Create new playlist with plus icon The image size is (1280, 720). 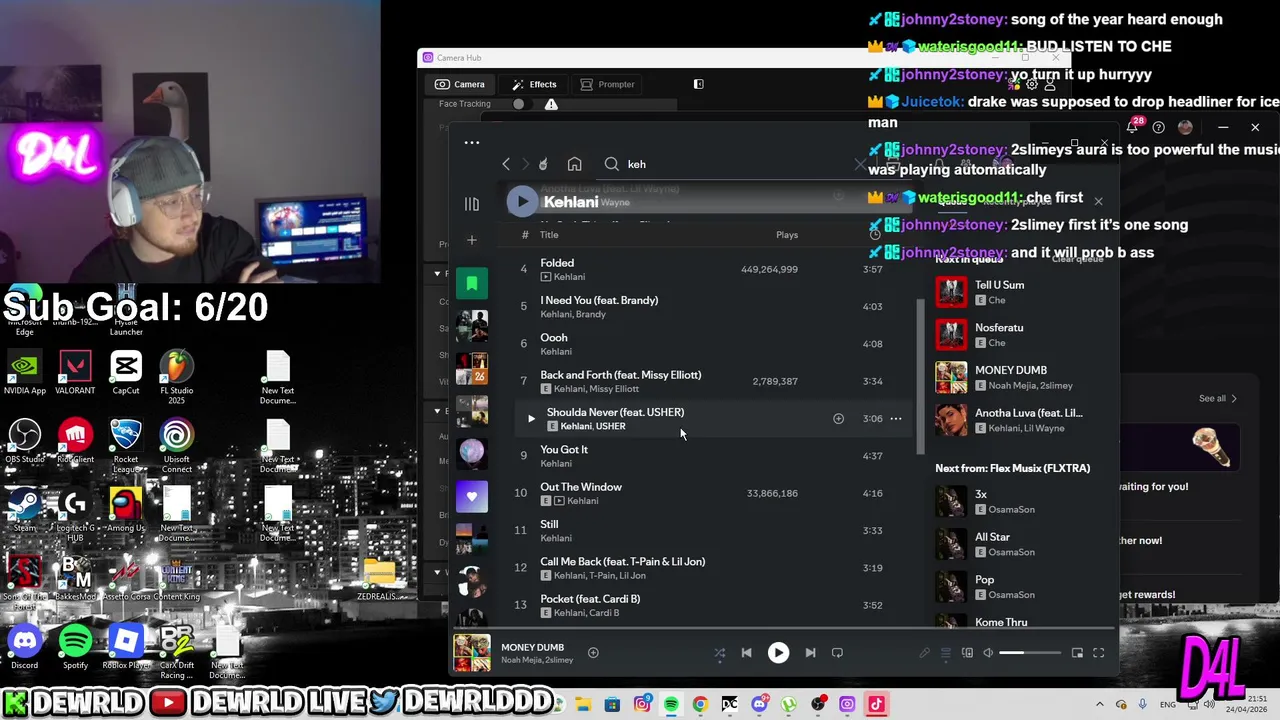[x=472, y=240]
